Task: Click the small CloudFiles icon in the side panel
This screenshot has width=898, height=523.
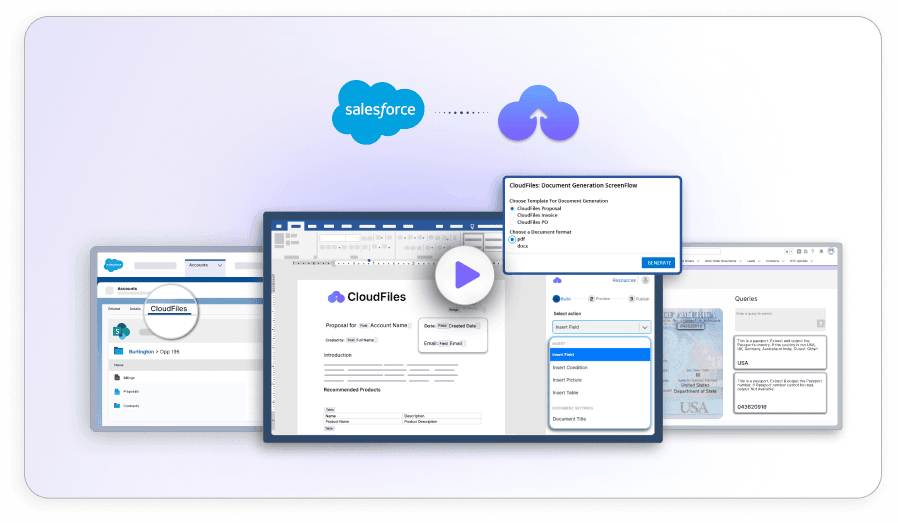Action: 557,280
